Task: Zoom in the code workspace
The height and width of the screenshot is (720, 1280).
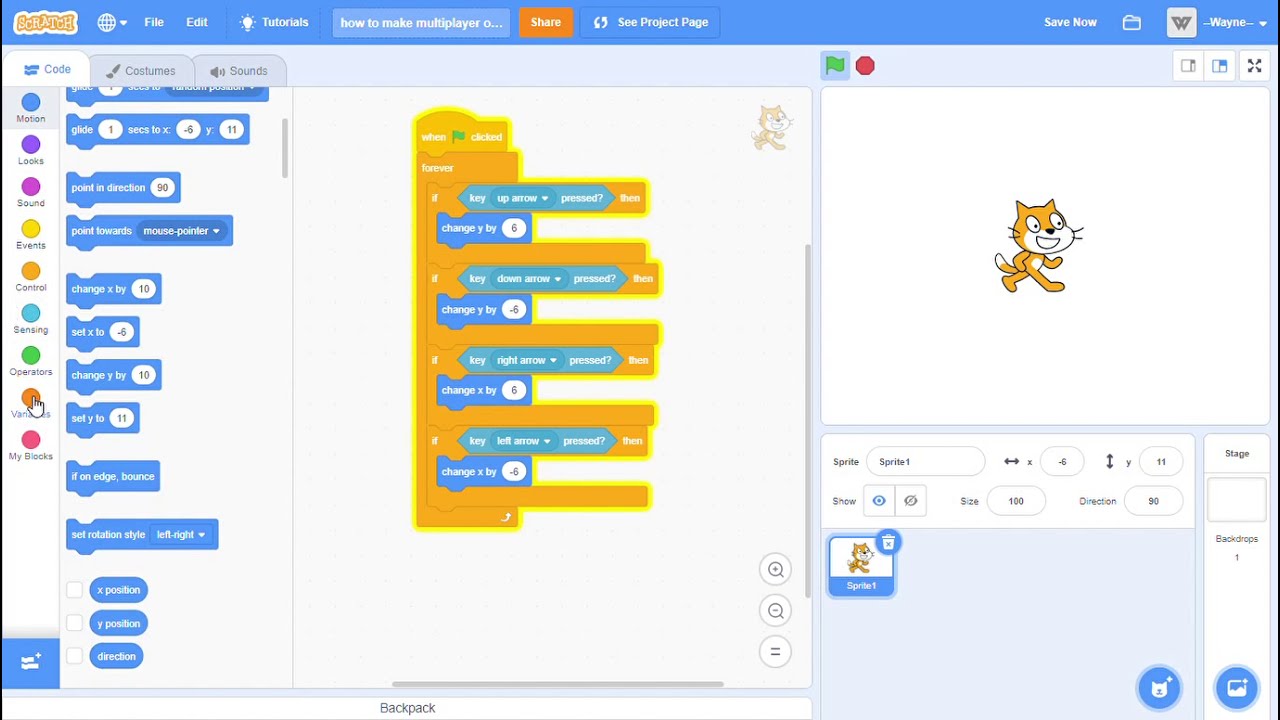Action: pyautogui.click(x=775, y=570)
